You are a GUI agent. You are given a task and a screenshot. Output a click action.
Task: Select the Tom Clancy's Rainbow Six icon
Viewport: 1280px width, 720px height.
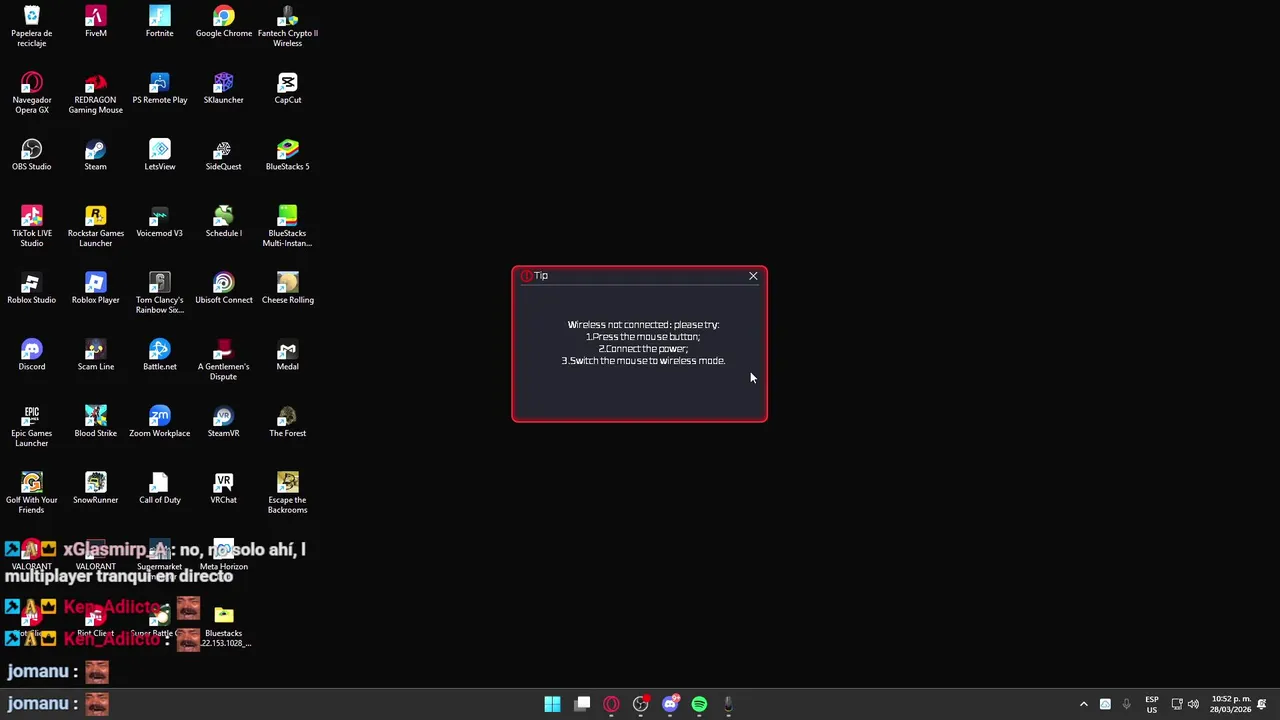pyautogui.click(x=159, y=293)
